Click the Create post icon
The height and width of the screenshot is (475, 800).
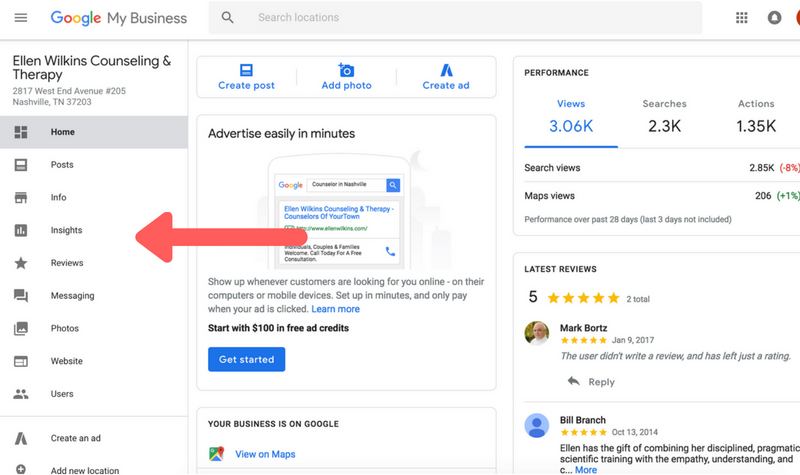(x=246, y=70)
